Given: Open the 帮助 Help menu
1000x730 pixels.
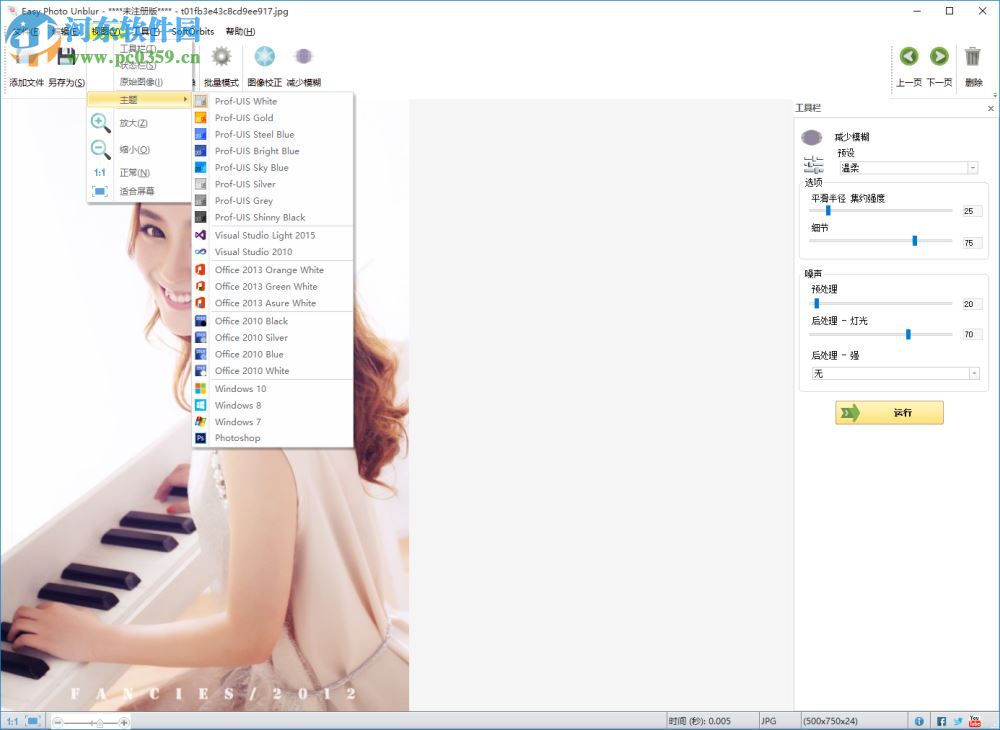Looking at the screenshot, I should [239, 31].
